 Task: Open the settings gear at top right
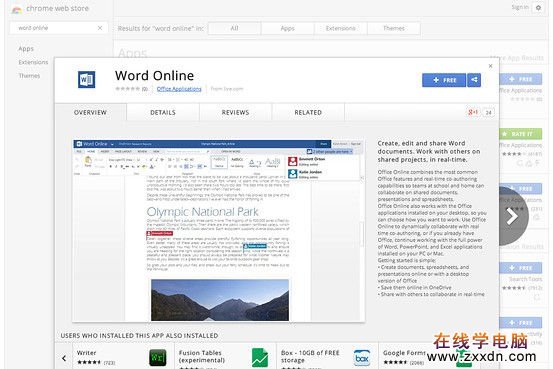click(538, 7)
